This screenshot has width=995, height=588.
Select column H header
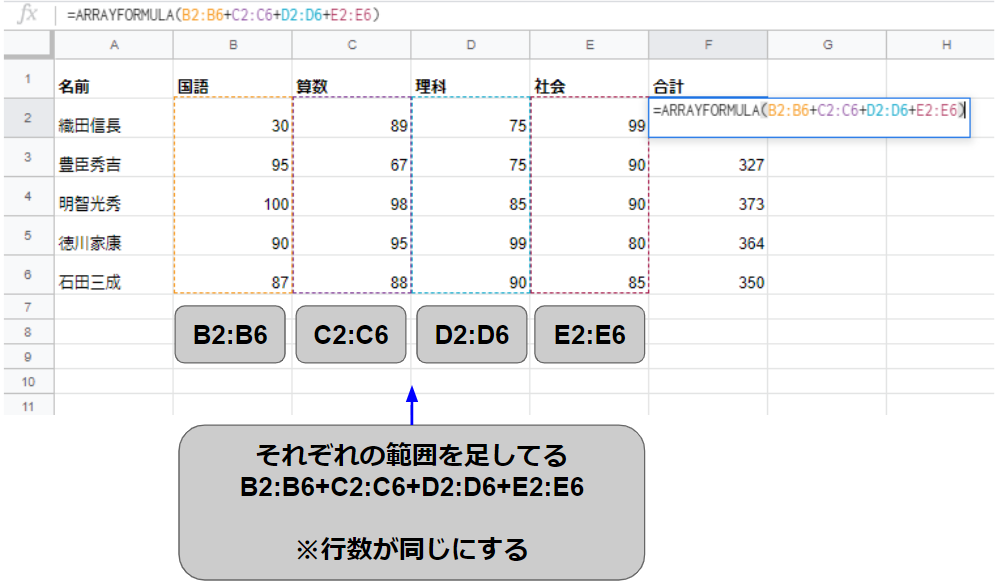tap(940, 45)
